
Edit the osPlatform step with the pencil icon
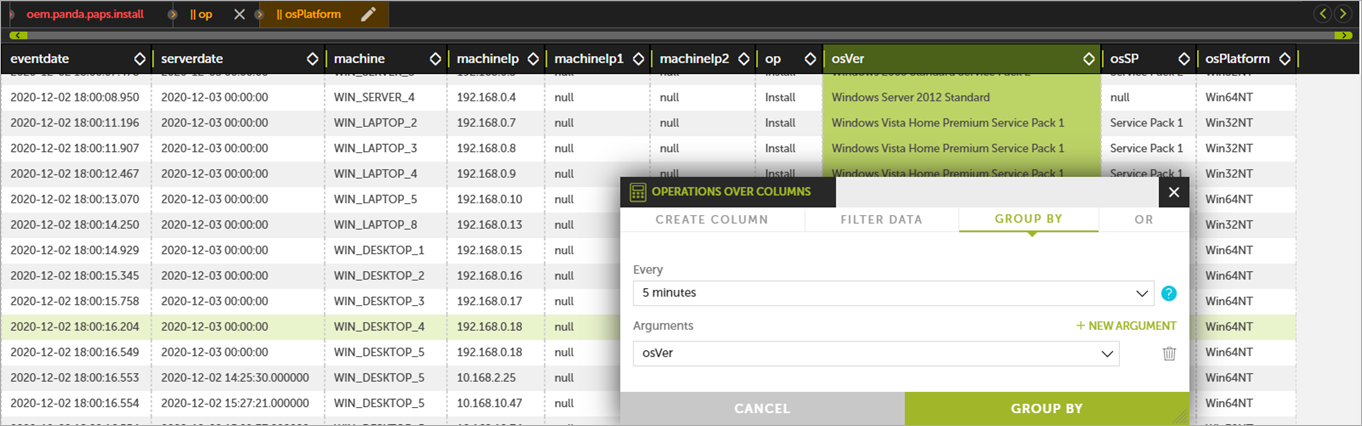pos(369,14)
